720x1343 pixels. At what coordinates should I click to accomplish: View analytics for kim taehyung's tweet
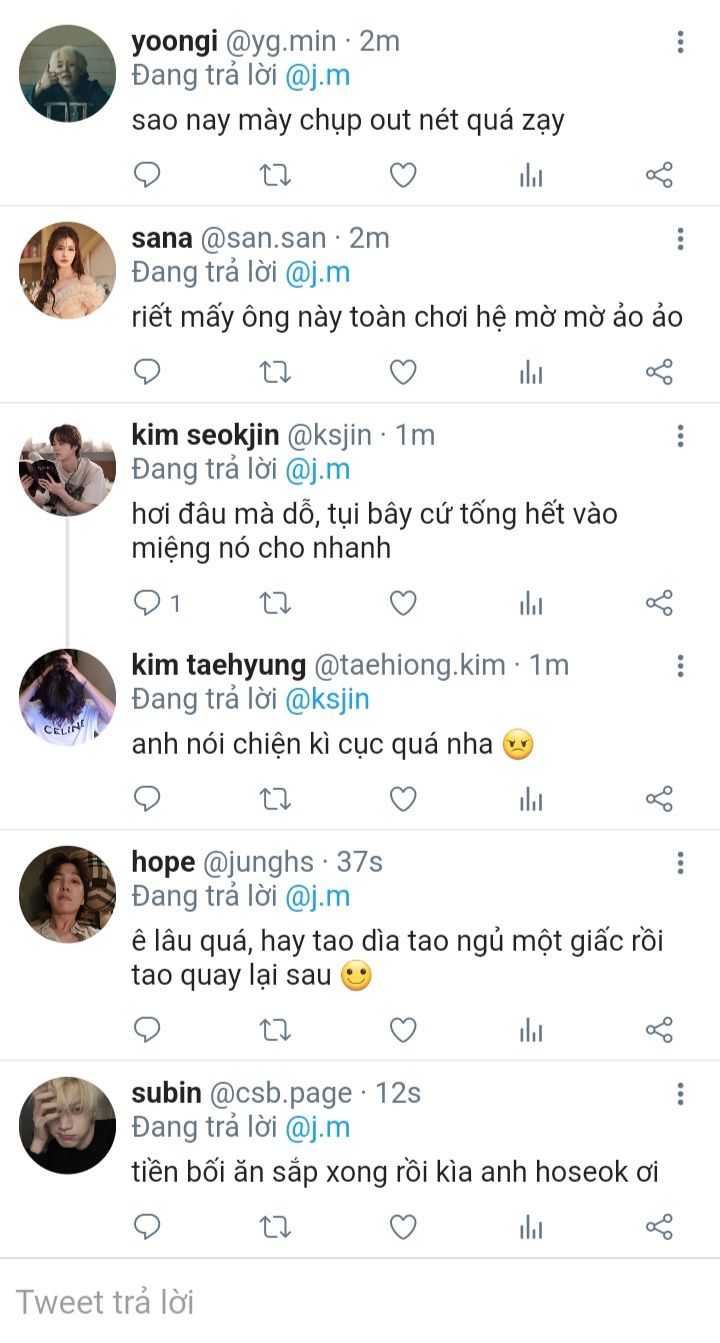pyautogui.click(x=531, y=799)
